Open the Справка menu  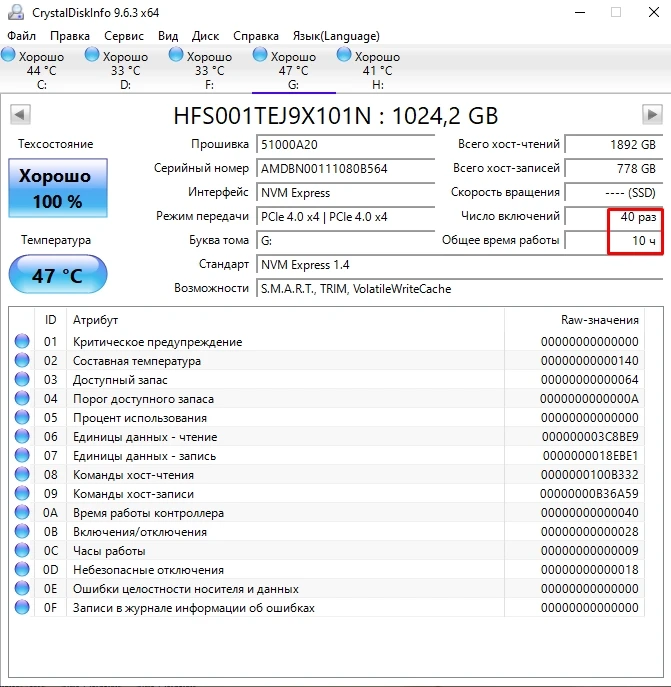click(256, 36)
